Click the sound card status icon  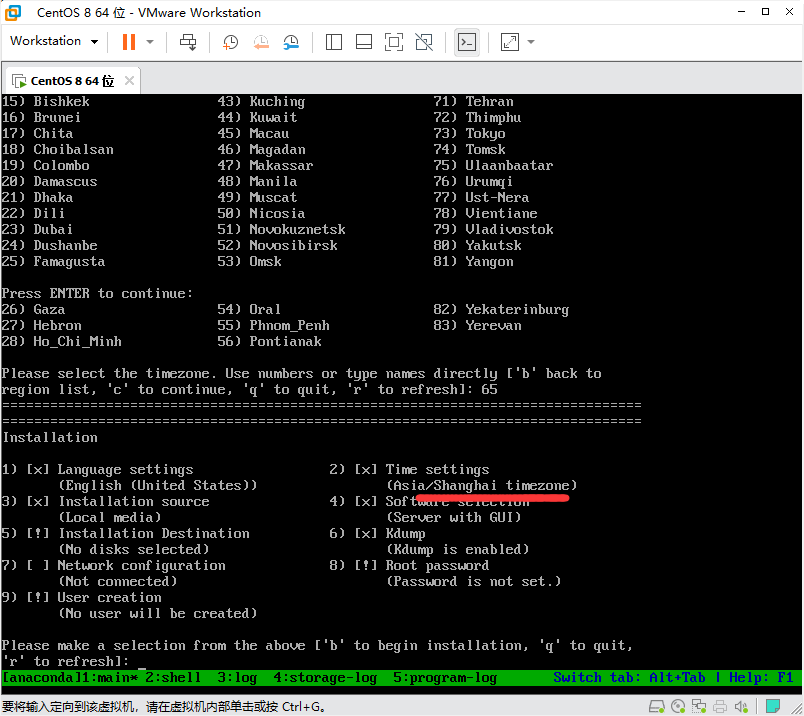pos(741,707)
